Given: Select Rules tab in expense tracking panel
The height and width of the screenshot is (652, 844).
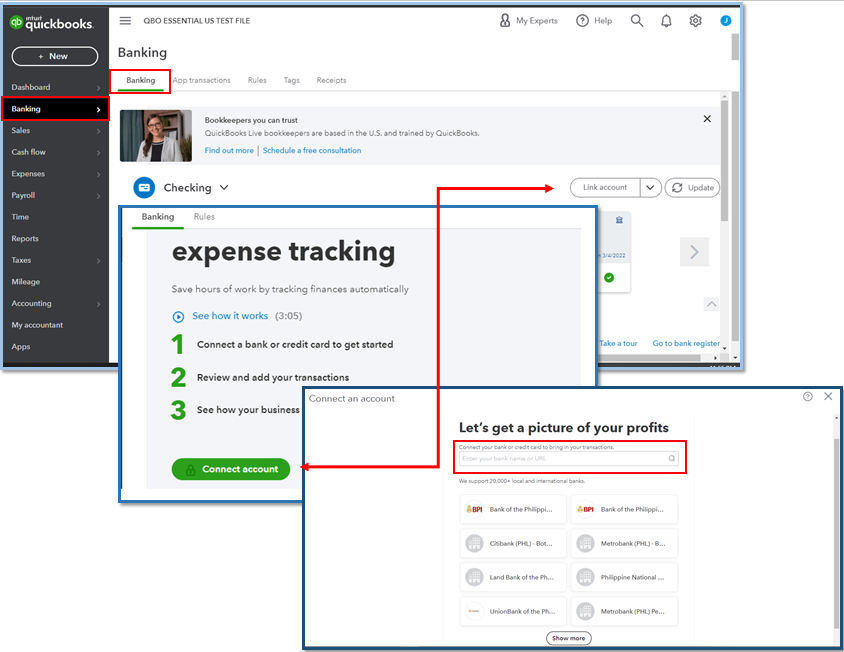Looking at the screenshot, I should (x=204, y=216).
